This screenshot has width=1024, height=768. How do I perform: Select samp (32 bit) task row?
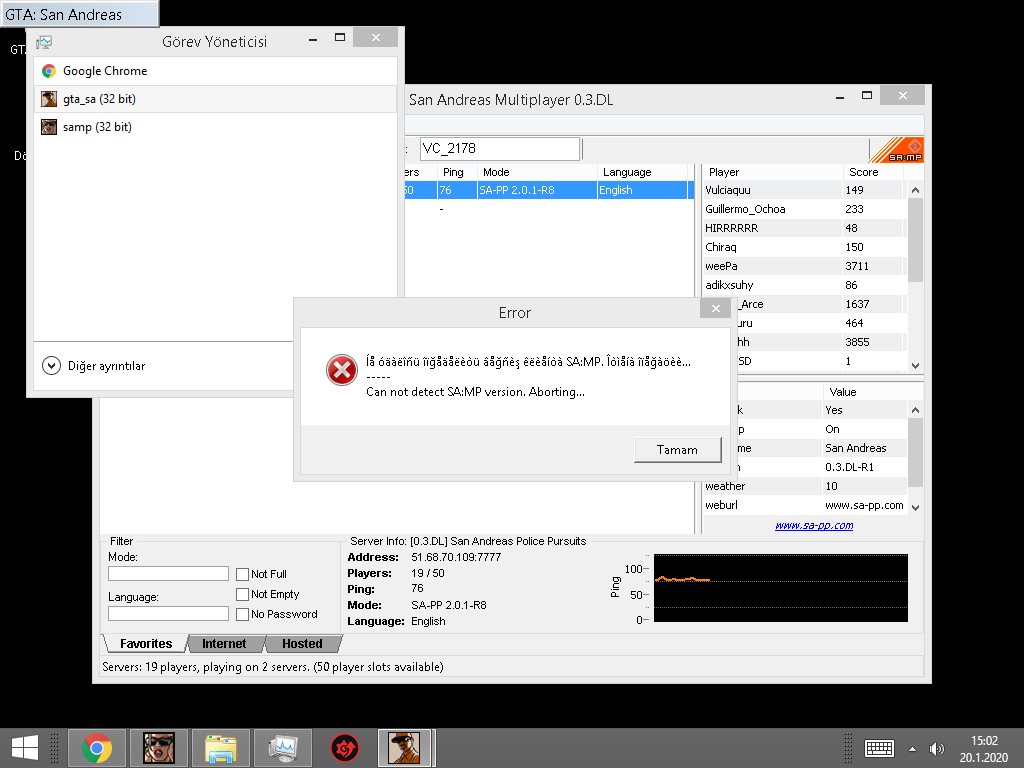(x=216, y=127)
